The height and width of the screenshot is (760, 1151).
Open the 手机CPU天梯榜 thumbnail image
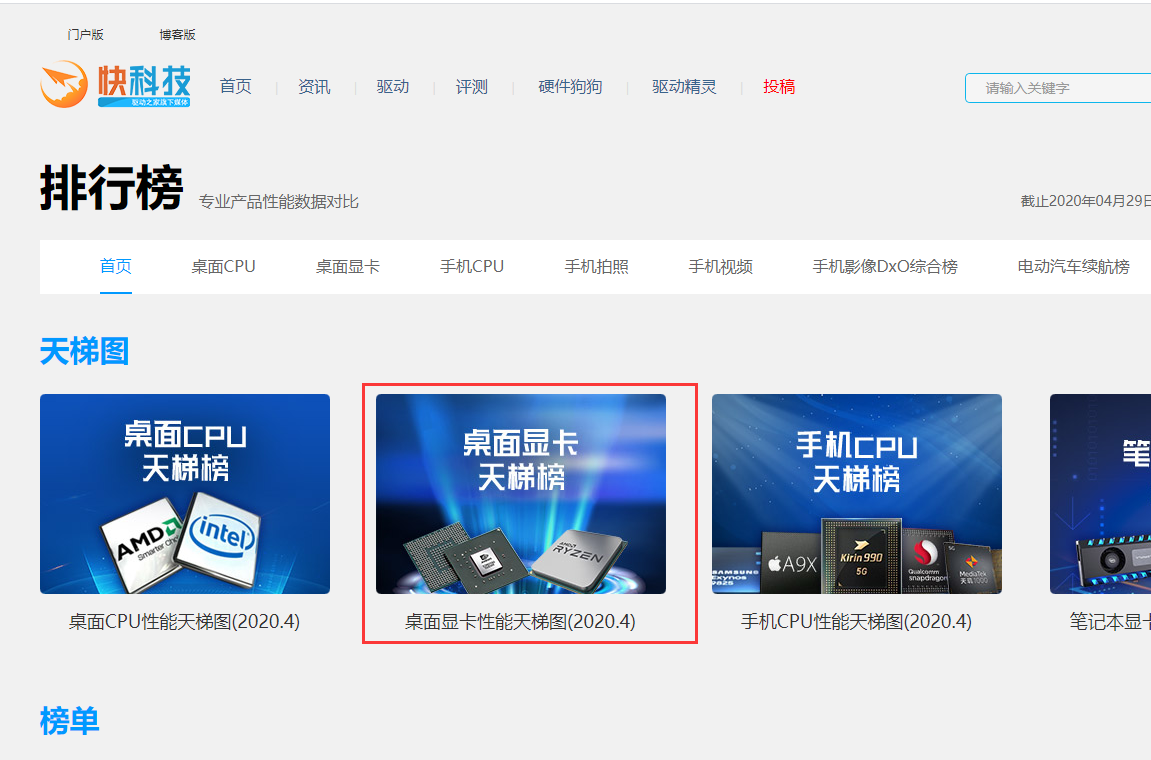point(857,494)
